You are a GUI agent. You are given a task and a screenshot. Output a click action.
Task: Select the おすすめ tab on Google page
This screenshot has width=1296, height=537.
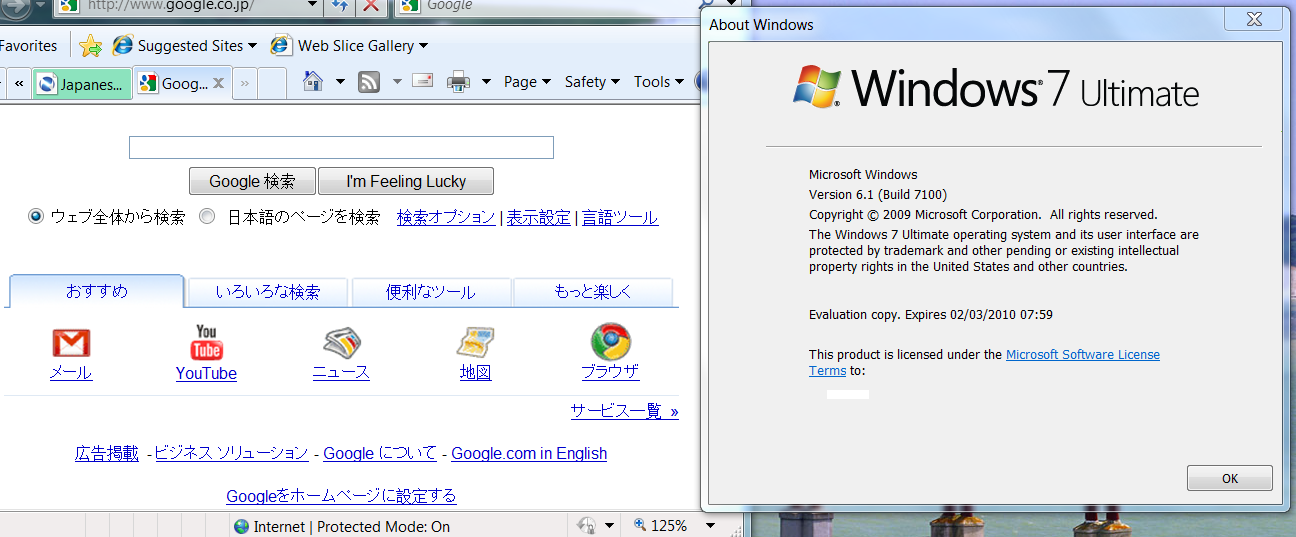tap(97, 292)
